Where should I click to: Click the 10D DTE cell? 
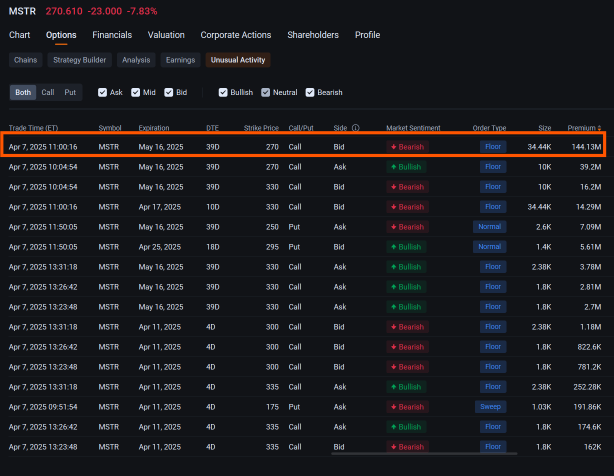point(213,207)
